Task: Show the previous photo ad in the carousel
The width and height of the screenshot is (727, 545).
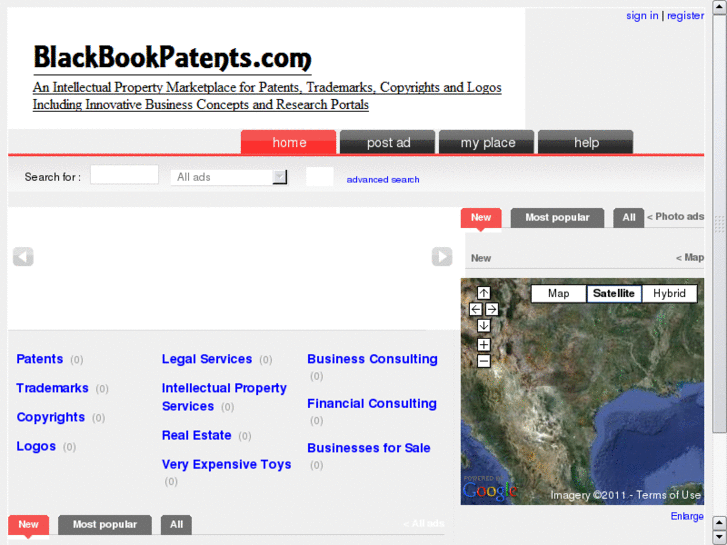Action: pyautogui.click(x=23, y=256)
